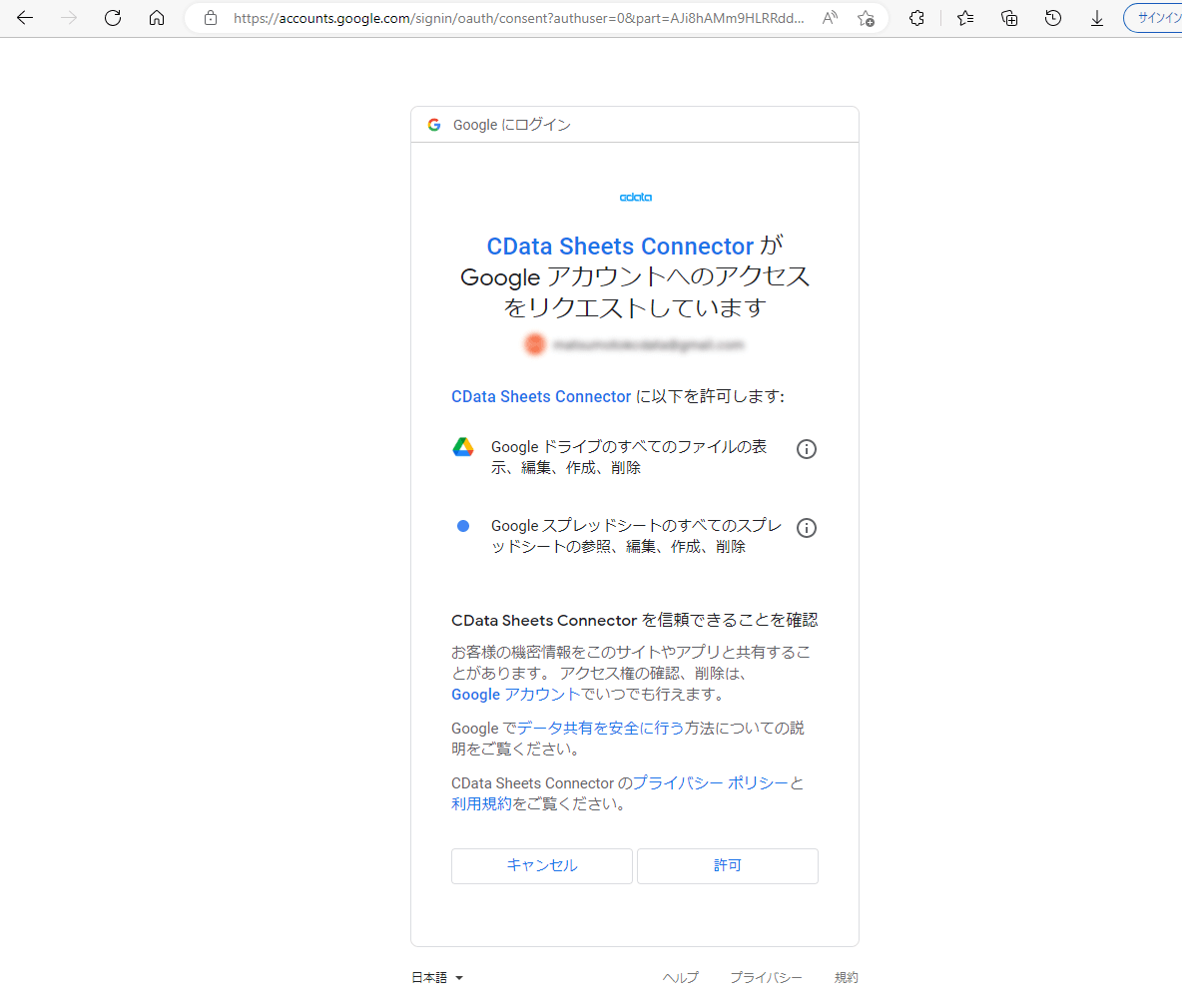
Task: Click the browser forward arrow
Action: pos(69,18)
